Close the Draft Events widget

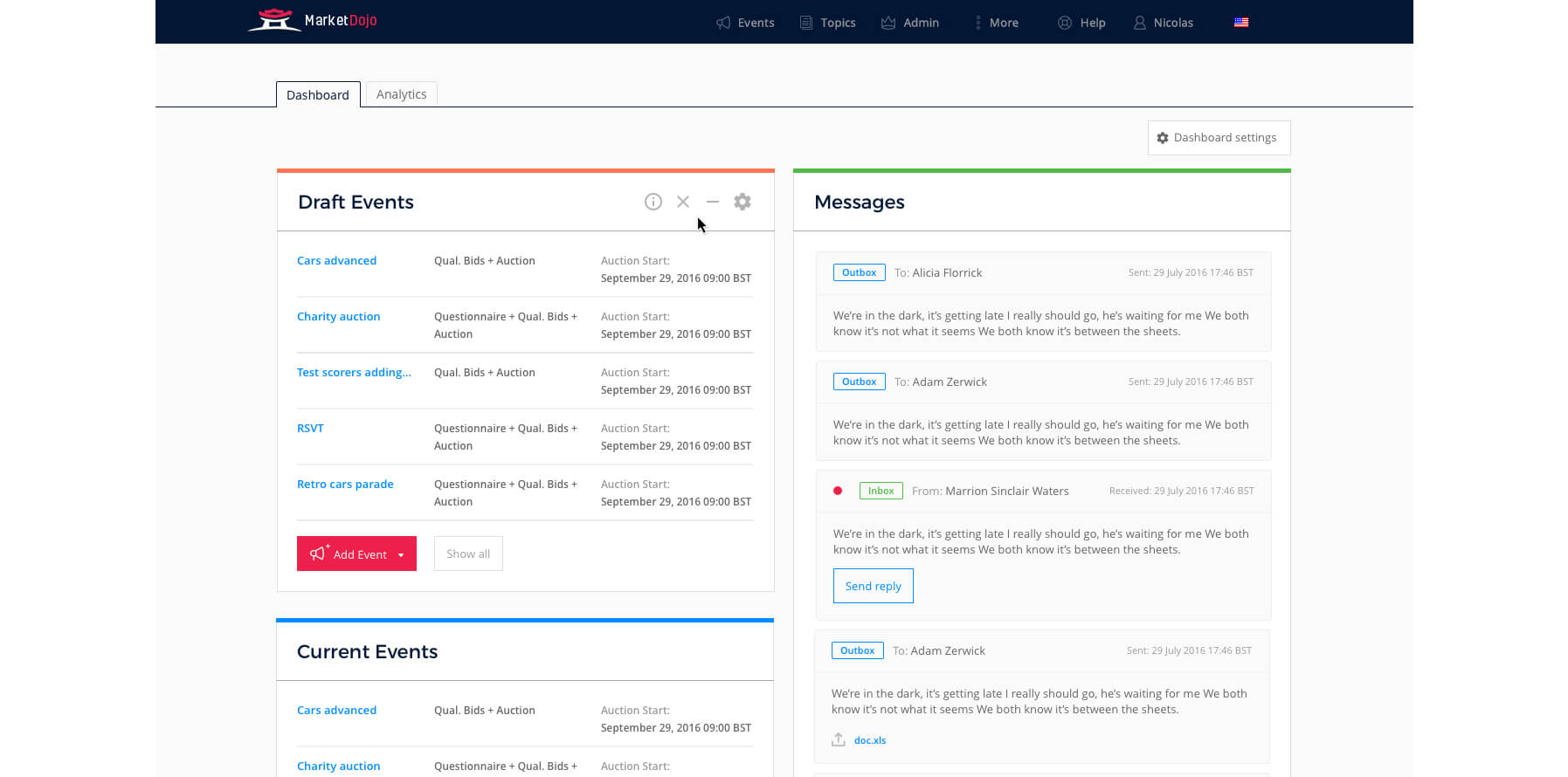(x=683, y=202)
